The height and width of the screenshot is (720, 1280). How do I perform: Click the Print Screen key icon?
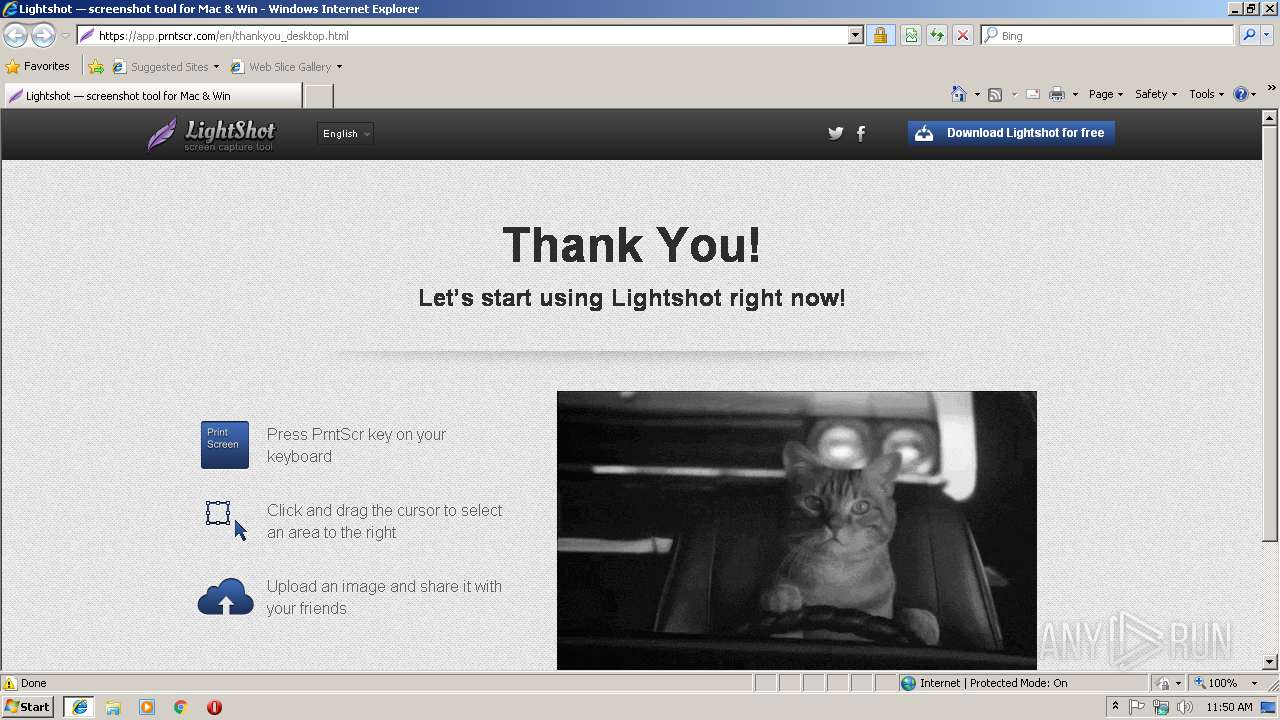click(225, 445)
